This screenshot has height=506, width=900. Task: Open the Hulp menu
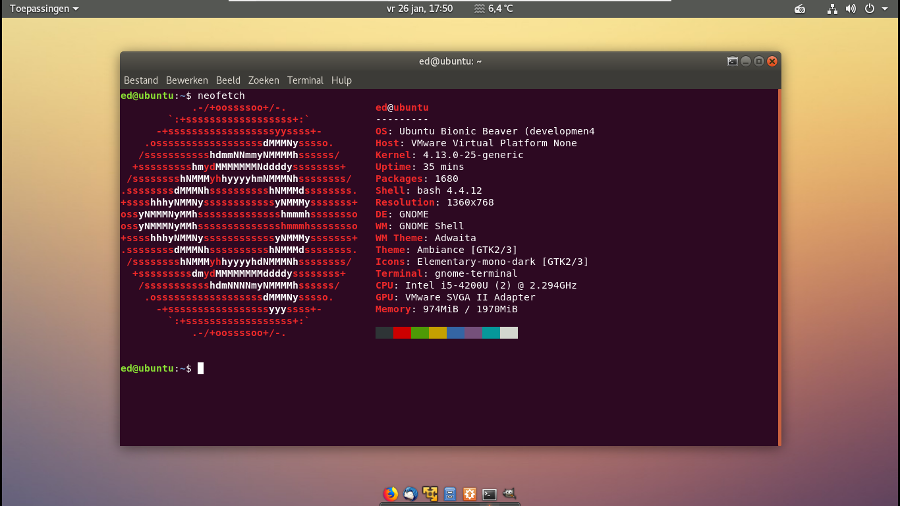coord(341,80)
